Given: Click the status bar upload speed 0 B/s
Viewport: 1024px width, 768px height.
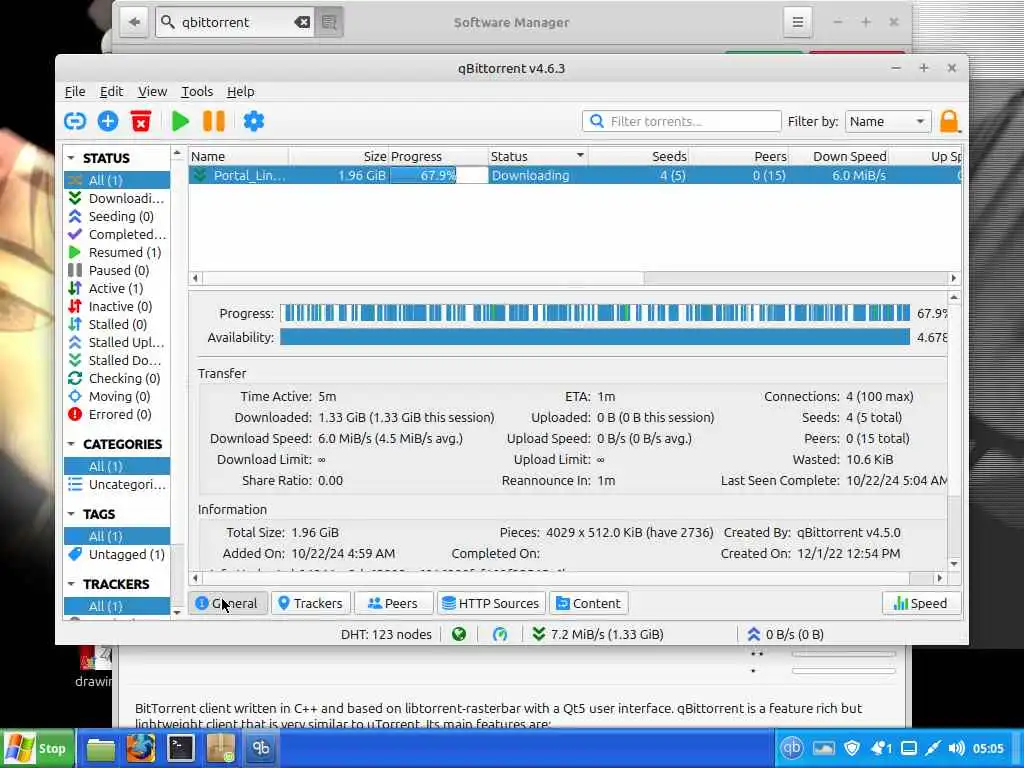Looking at the screenshot, I should [785, 634].
